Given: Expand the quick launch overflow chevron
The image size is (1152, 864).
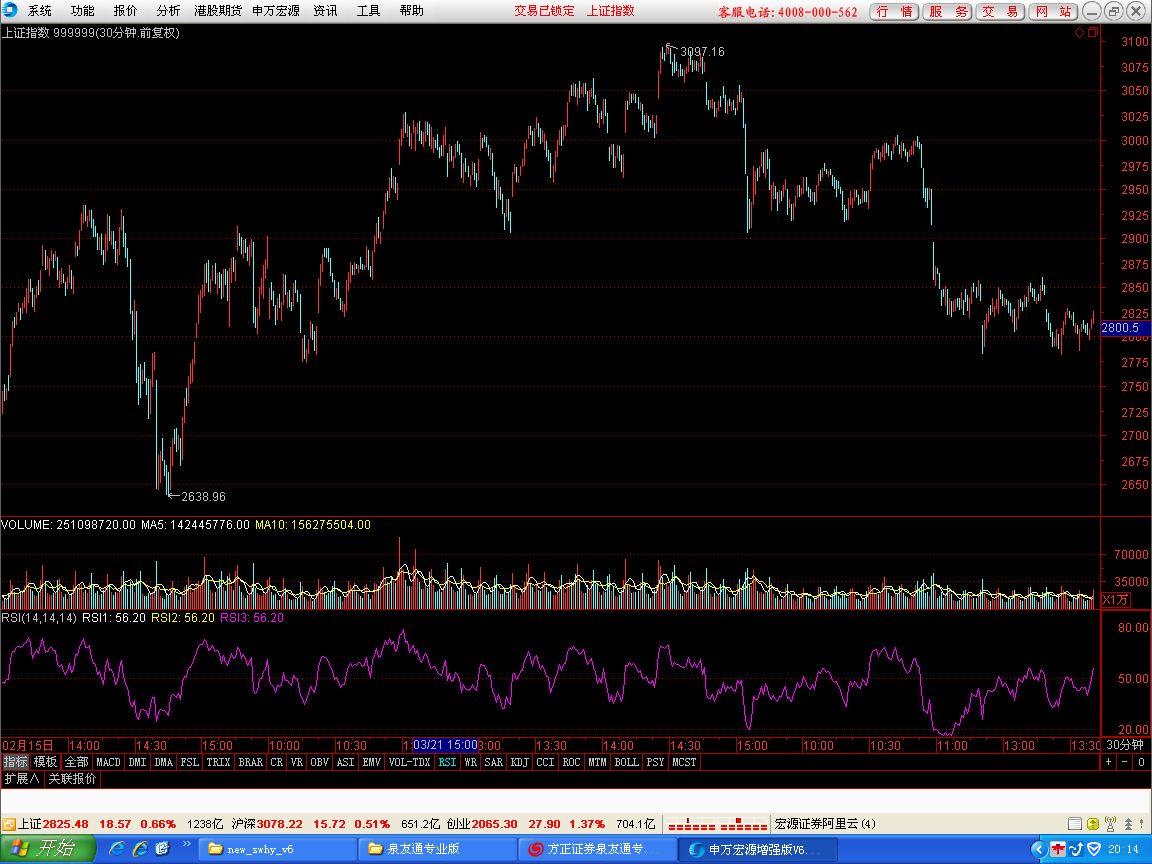Looking at the screenshot, I should tap(187, 843).
